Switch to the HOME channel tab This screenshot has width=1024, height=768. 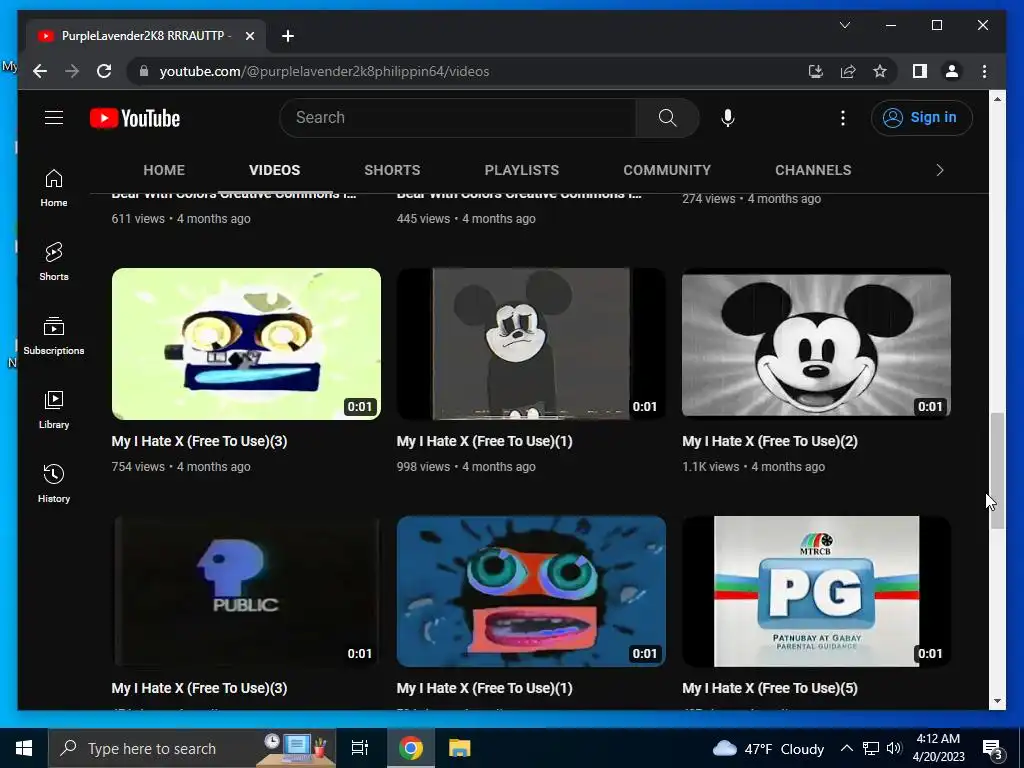point(164,170)
